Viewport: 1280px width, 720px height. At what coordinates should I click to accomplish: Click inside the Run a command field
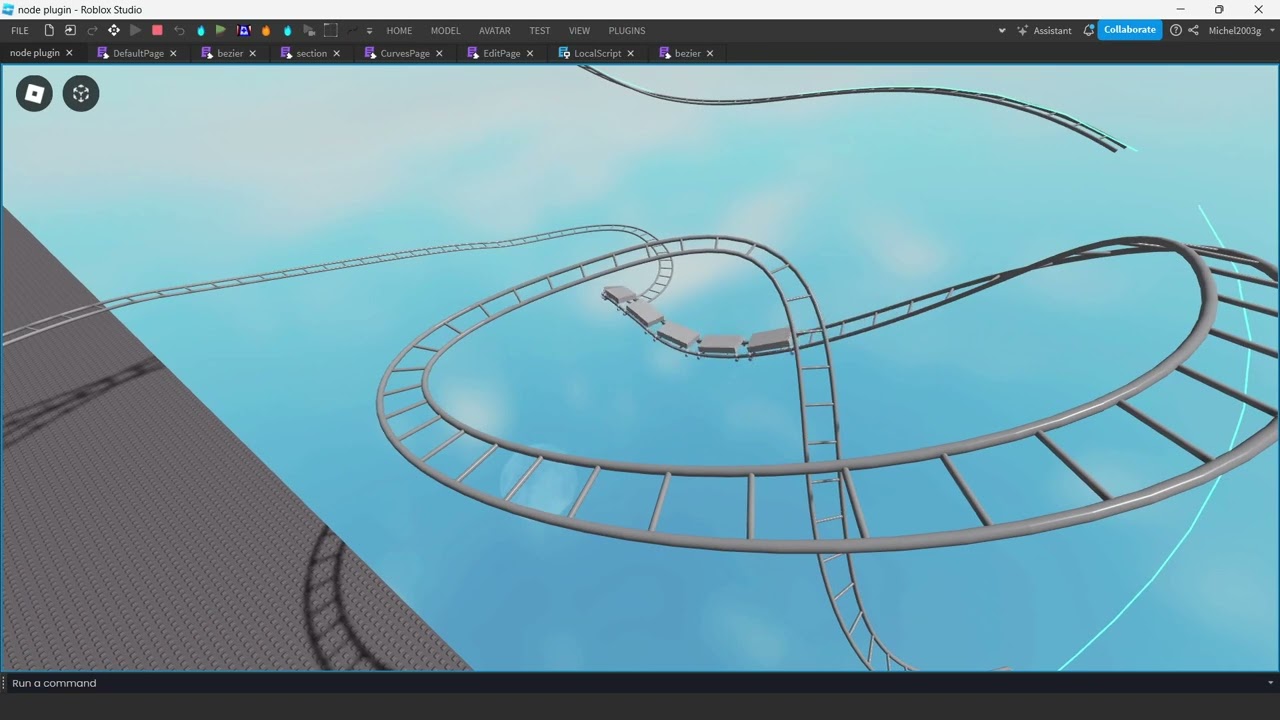tap(300, 683)
